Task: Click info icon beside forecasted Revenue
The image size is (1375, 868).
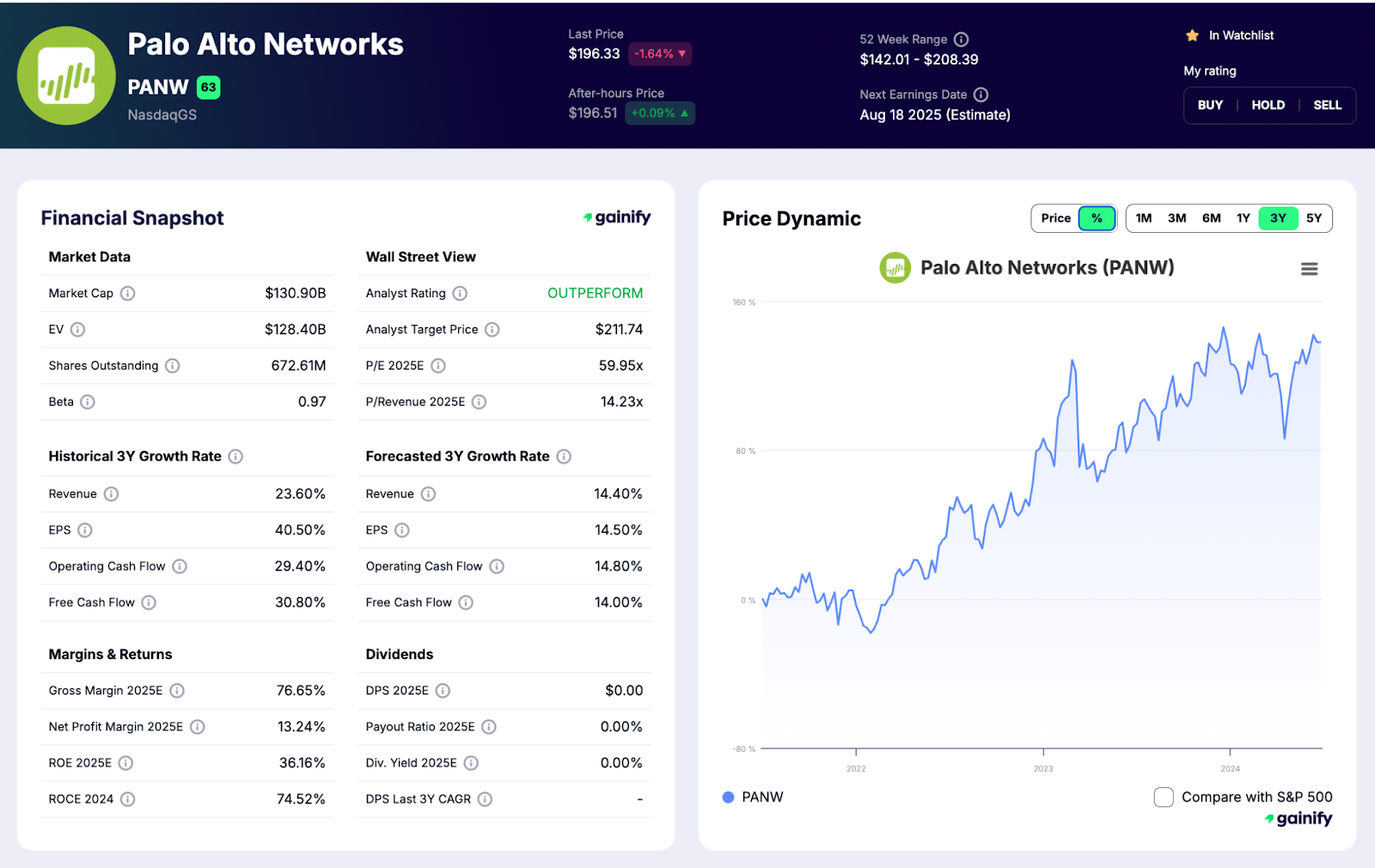Action: click(x=428, y=494)
